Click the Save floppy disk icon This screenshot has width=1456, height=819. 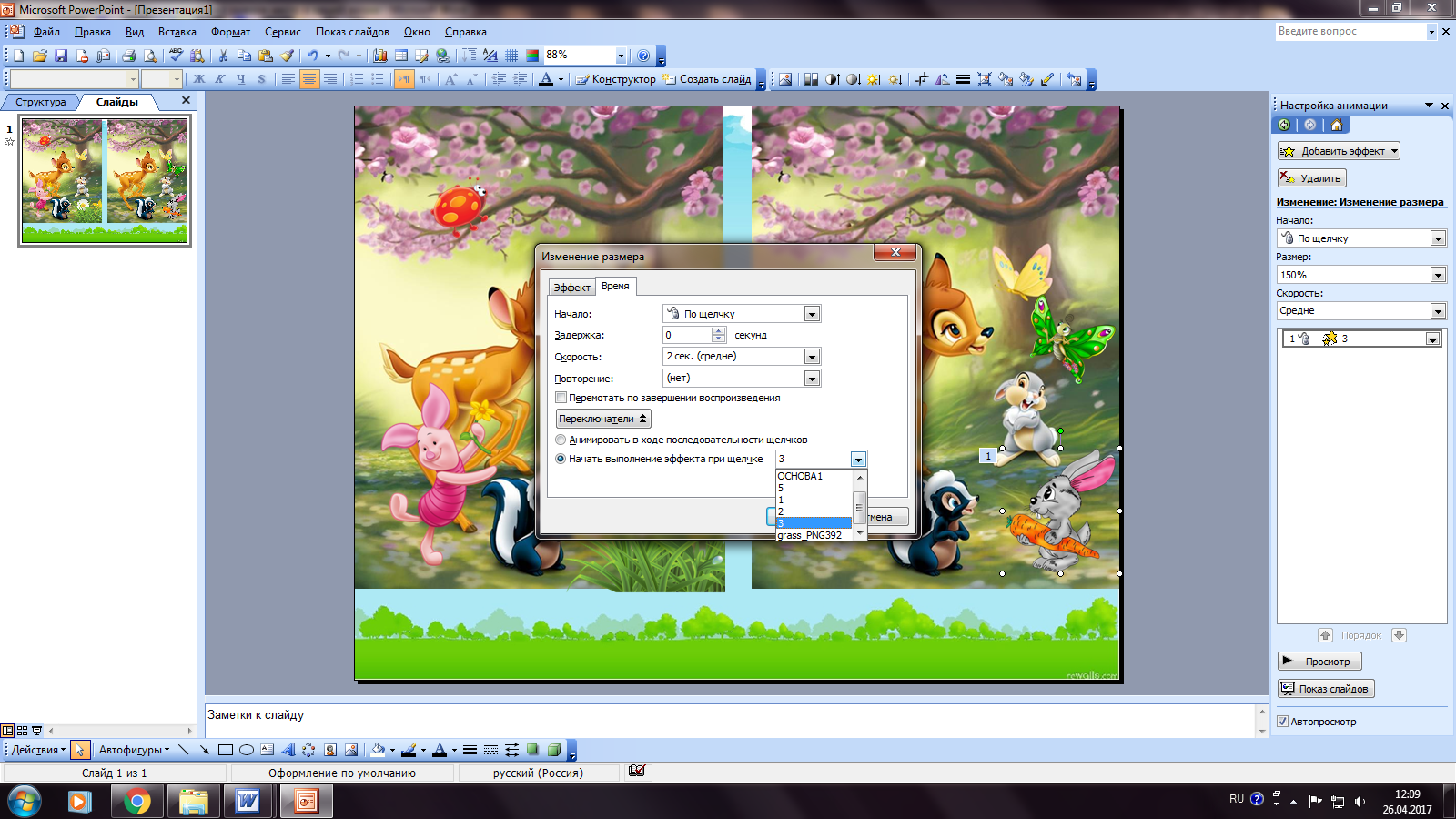(x=61, y=56)
